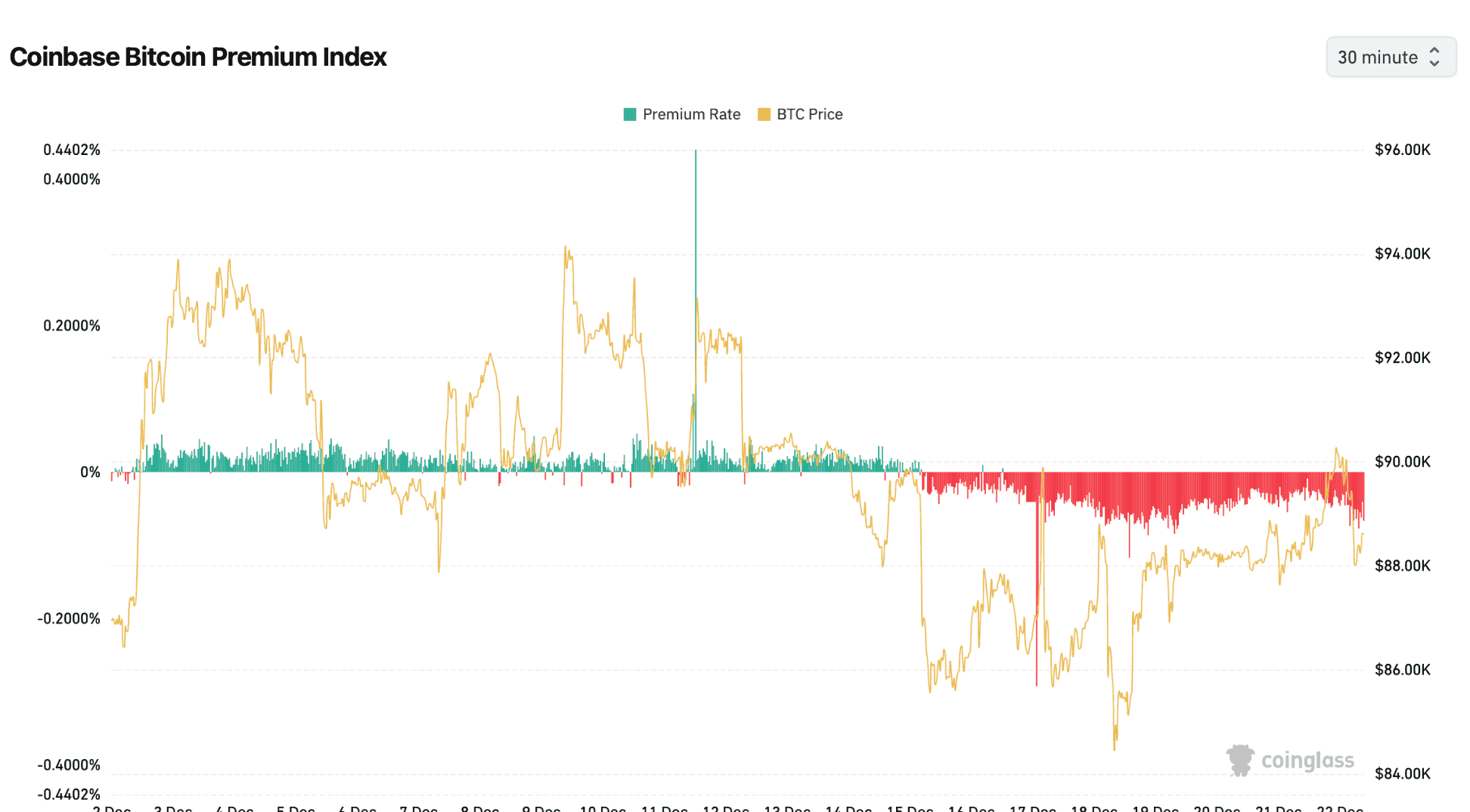Click the 0% label on left axis
1470x812 pixels.
(x=90, y=472)
